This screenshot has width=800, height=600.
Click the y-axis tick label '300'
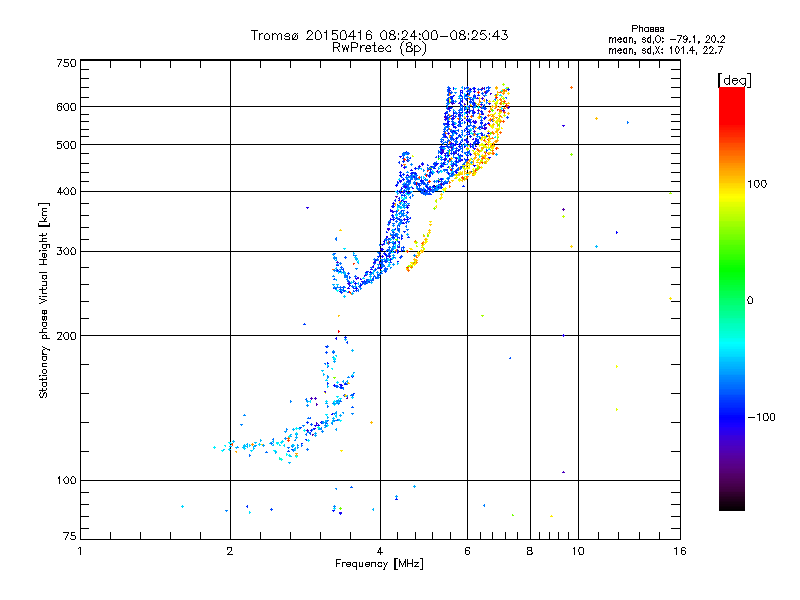(66, 252)
